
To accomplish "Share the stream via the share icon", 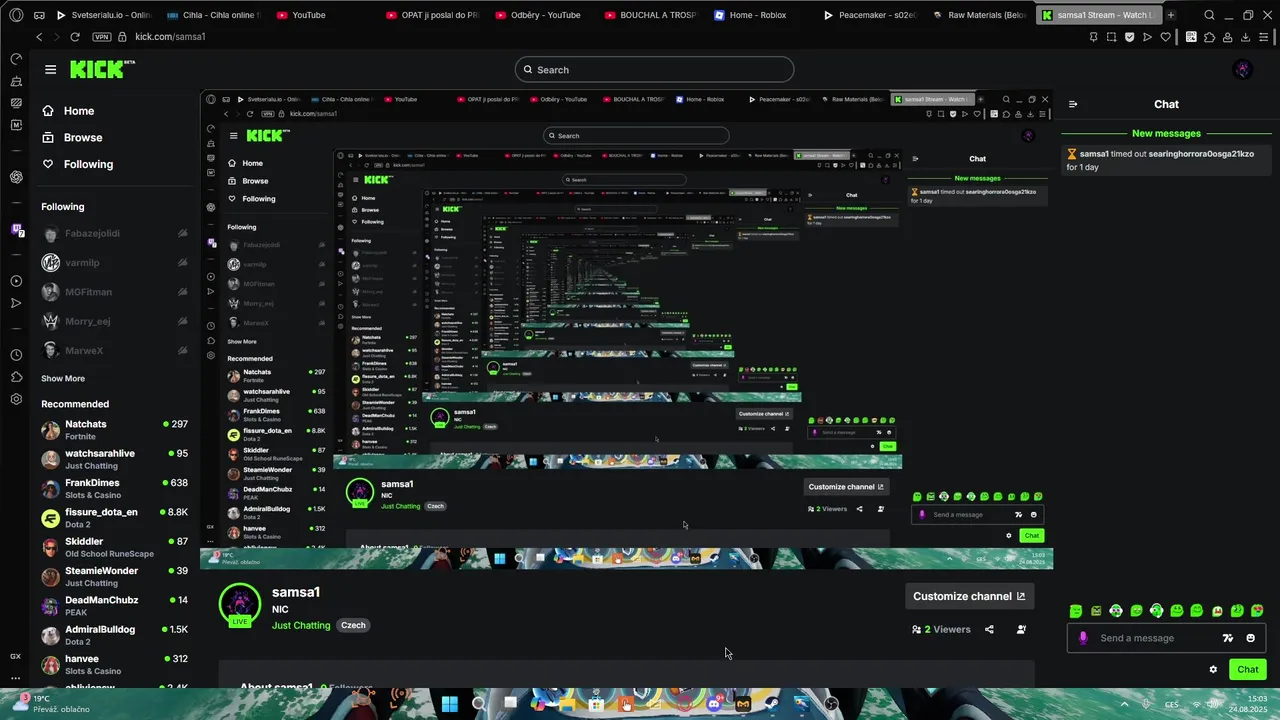I will point(989,629).
